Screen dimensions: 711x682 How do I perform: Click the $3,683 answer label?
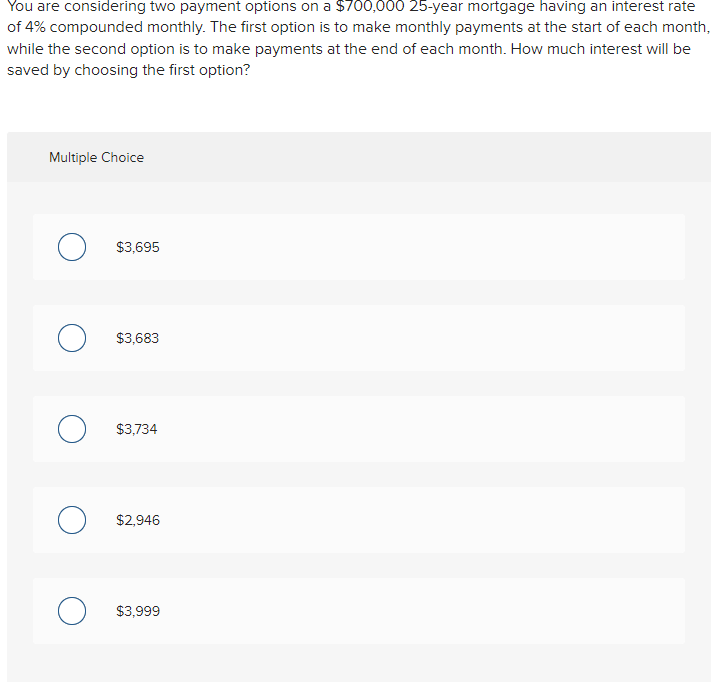(137, 338)
